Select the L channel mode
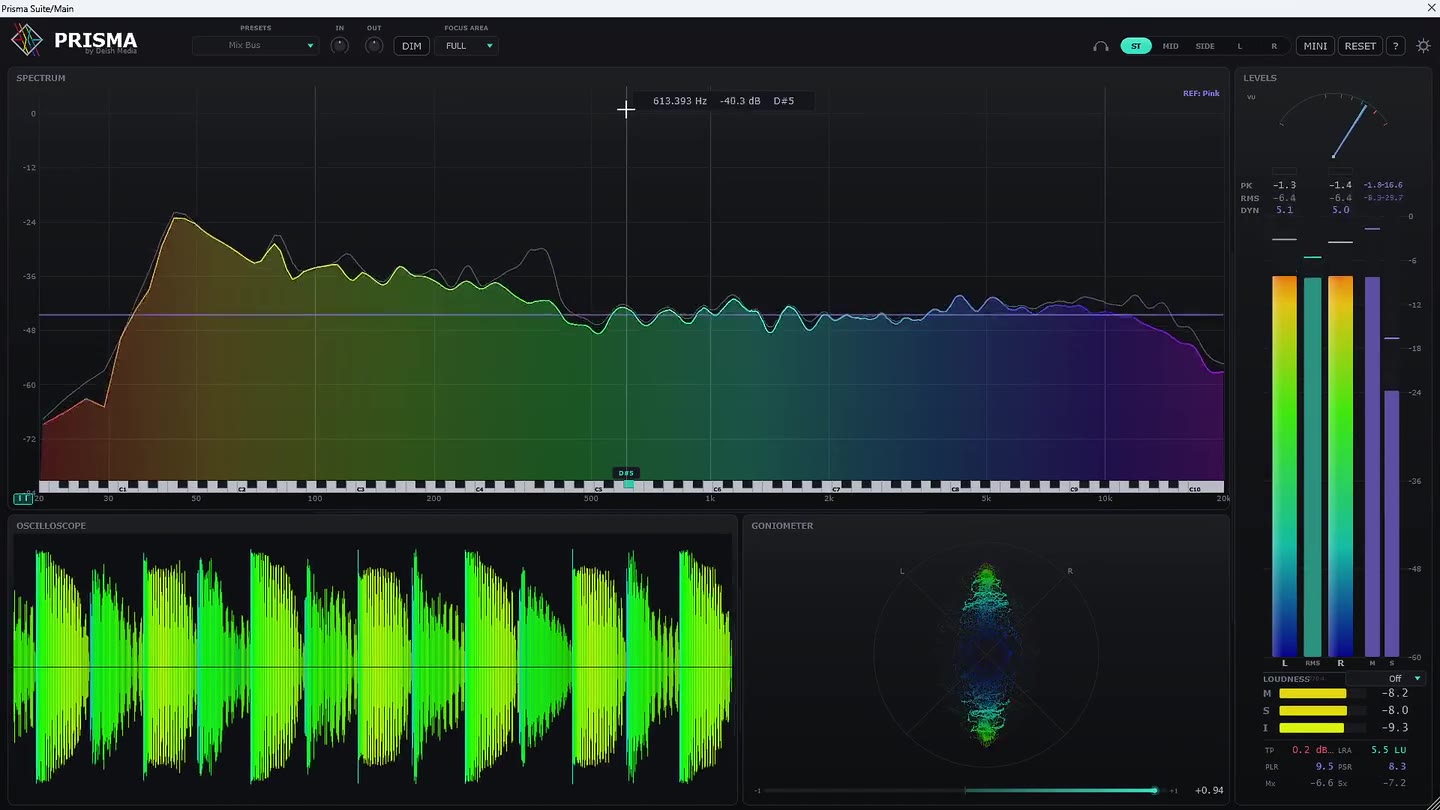Screen dimensions: 1440x810 tap(1240, 46)
